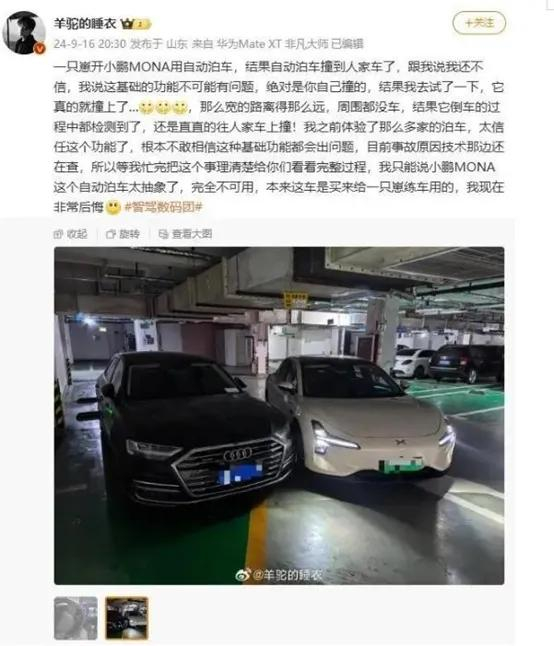Click the @羊驼的睡衣 watermark text
The width and height of the screenshot is (554, 646).
pyautogui.click(x=287, y=575)
